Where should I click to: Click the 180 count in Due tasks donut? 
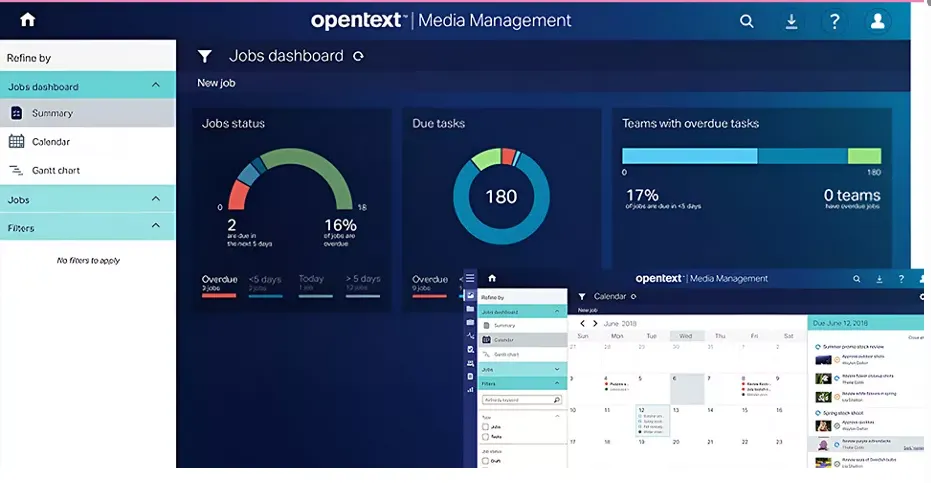501,197
